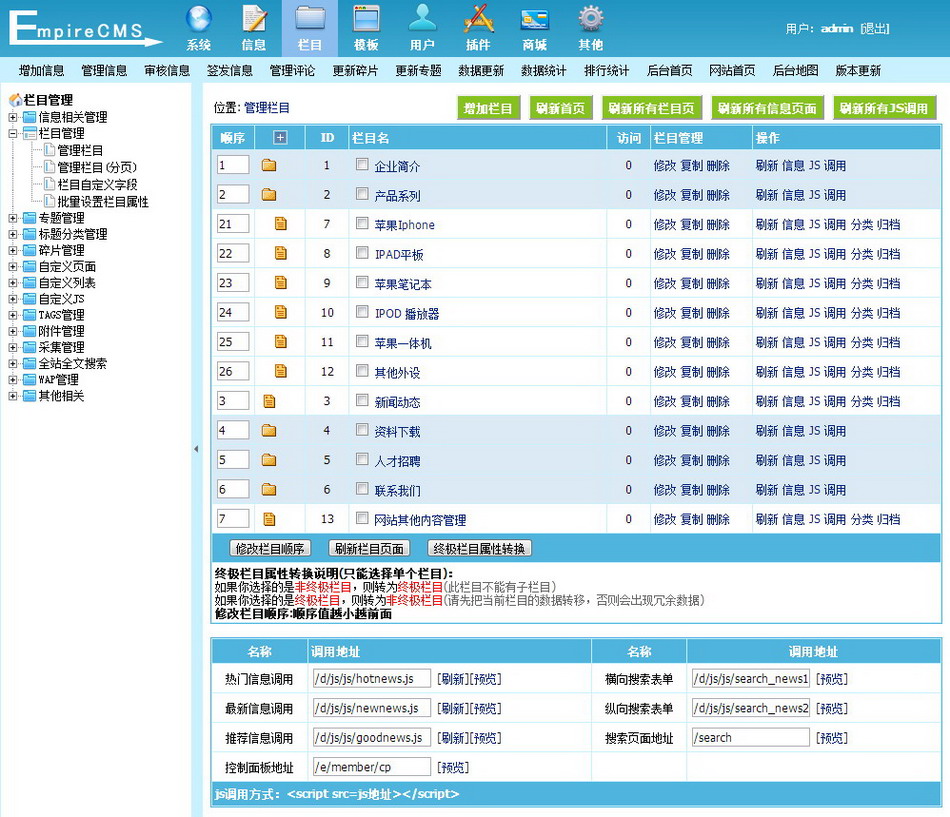Expand all columns with header plus button
The width and height of the screenshot is (950, 817).
point(280,138)
